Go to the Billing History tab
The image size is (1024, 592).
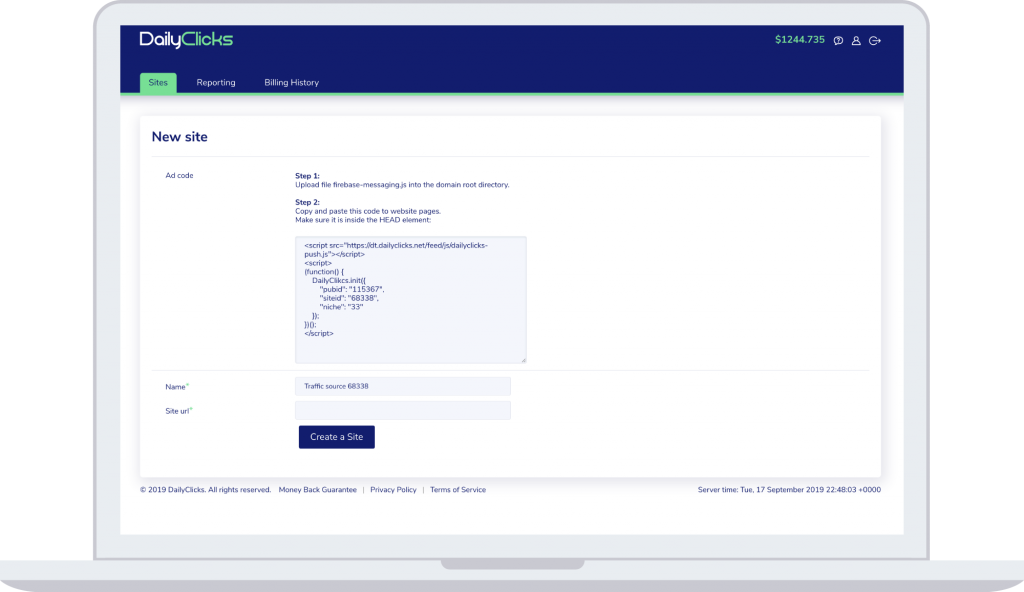point(291,83)
